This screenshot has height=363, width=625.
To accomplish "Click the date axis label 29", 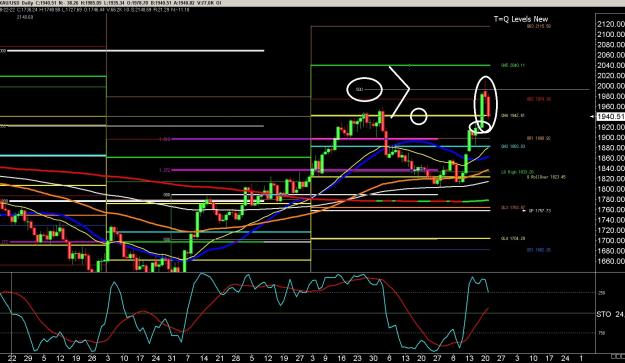I will [28, 358].
